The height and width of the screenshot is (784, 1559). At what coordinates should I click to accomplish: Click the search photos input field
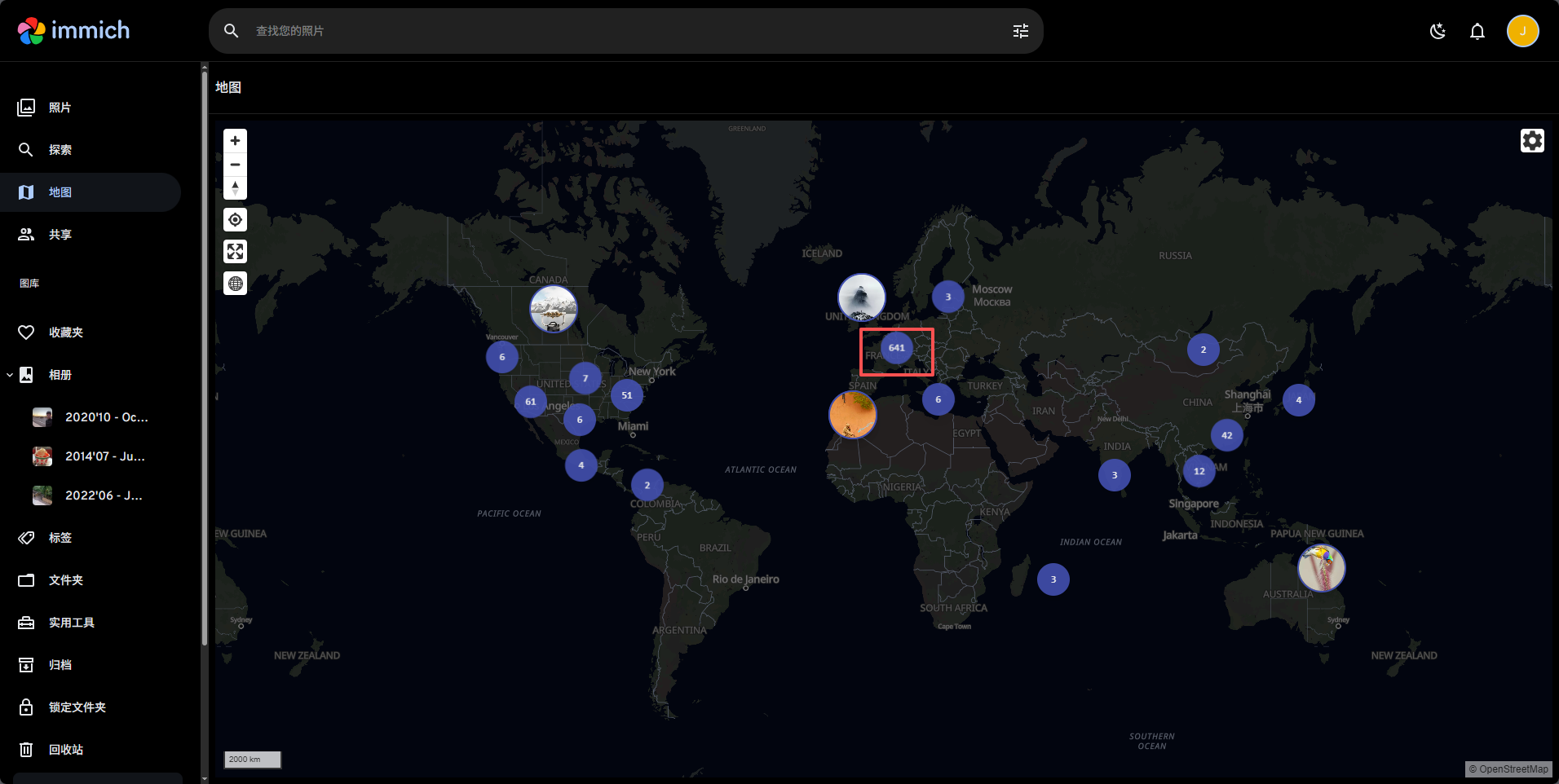click(x=626, y=31)
